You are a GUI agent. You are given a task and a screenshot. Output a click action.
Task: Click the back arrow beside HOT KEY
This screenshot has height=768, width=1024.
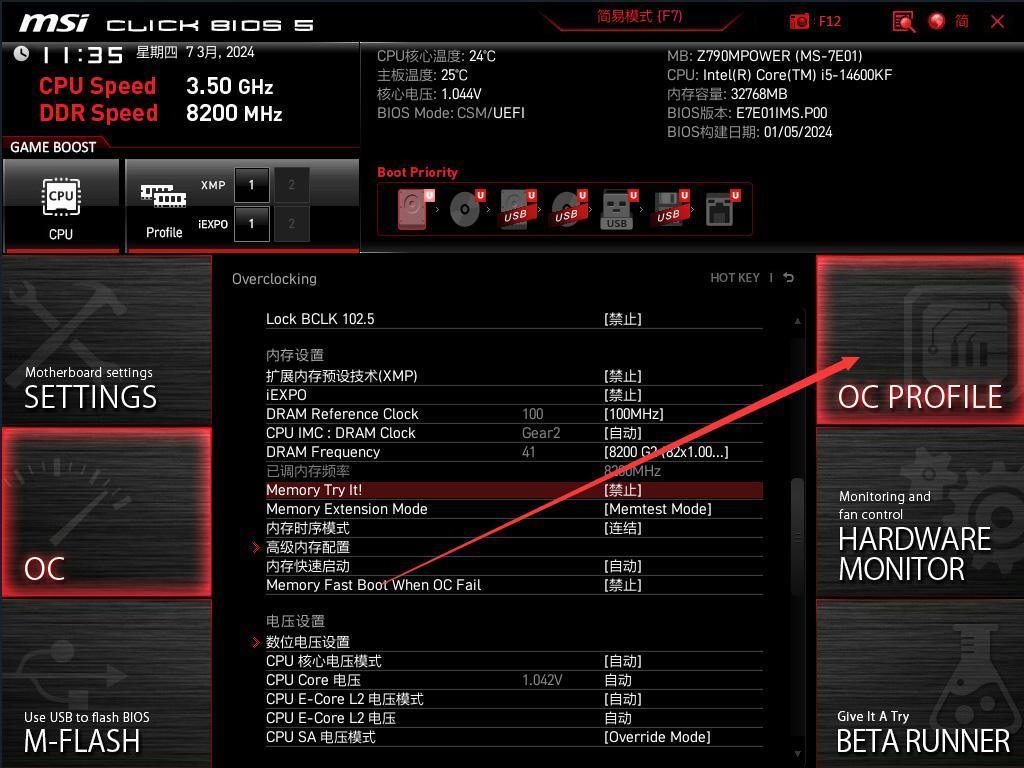[x=788, y=278]
